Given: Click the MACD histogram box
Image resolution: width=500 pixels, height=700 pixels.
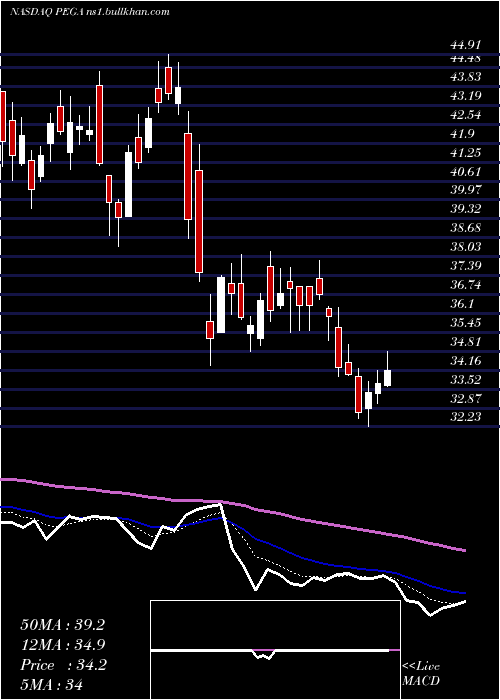Looking at the screenshot, I should pyautogui.click(x=275, y=650).
